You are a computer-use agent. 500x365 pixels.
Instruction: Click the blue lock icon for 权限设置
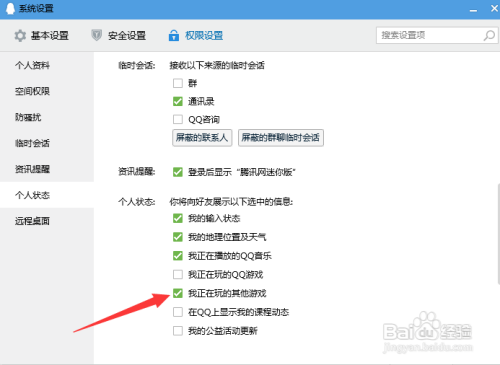pyautogui.click(x=174, y=35)
